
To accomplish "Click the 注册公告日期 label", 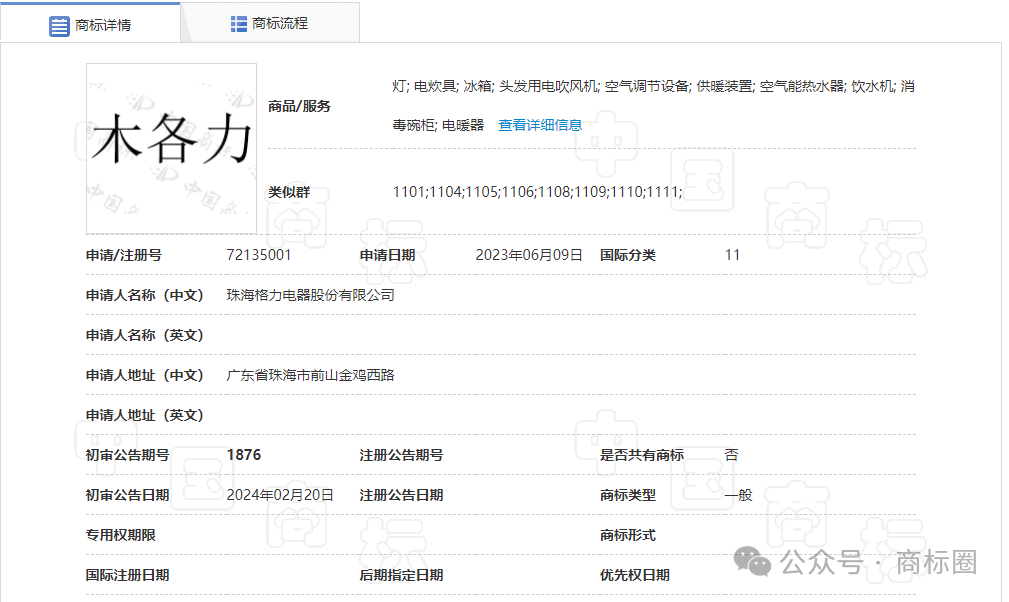I will [x=401, y=495].
